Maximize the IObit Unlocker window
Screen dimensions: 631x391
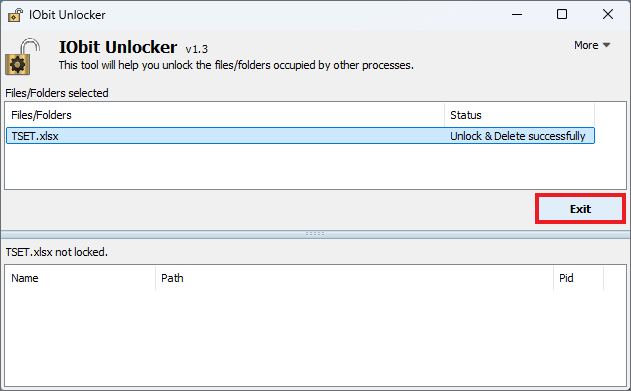click(x=562, y=14)
